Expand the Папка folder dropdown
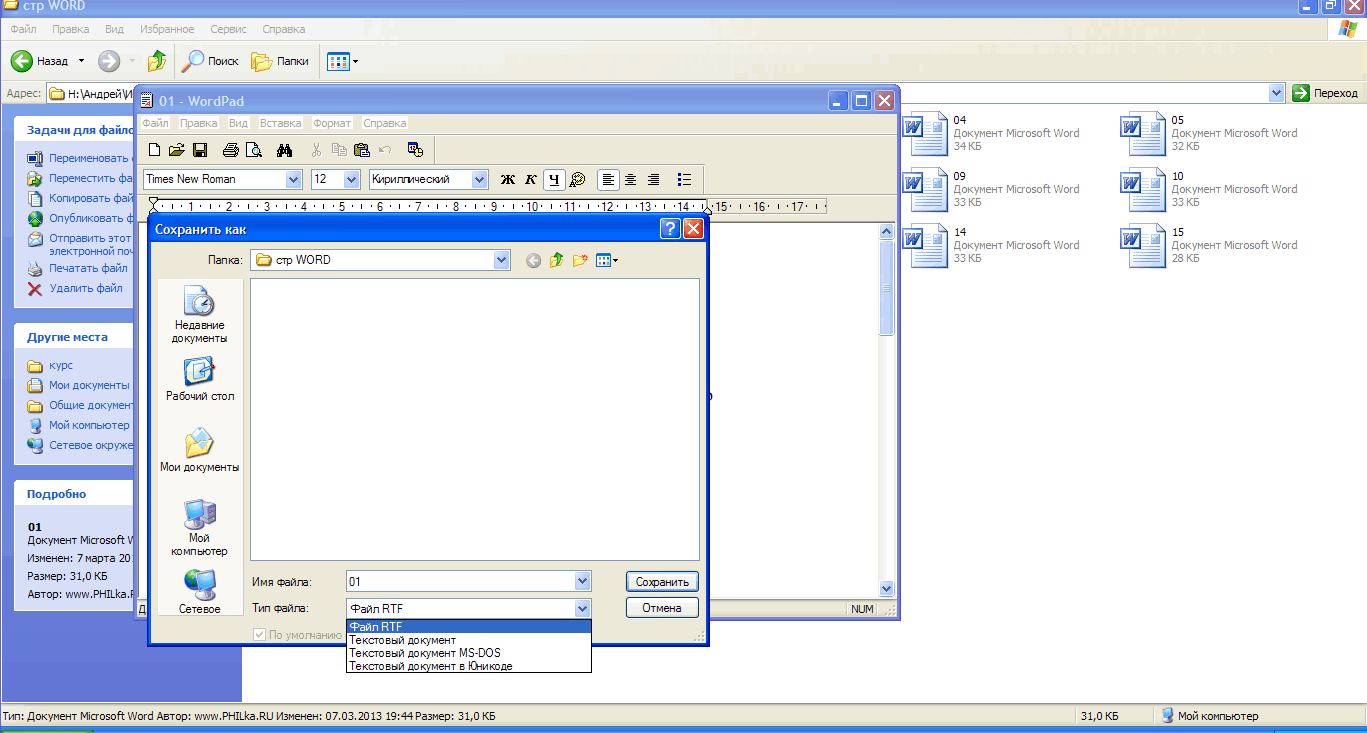1367x733 pixels. (x=502, y=261)
